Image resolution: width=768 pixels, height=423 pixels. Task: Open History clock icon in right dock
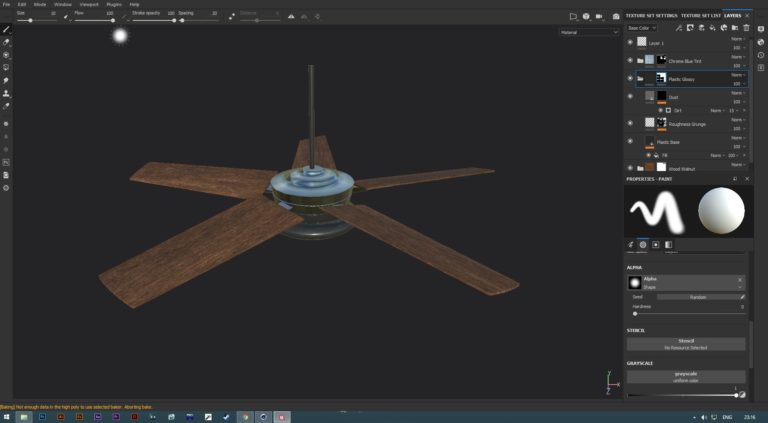tap(761, 55)
